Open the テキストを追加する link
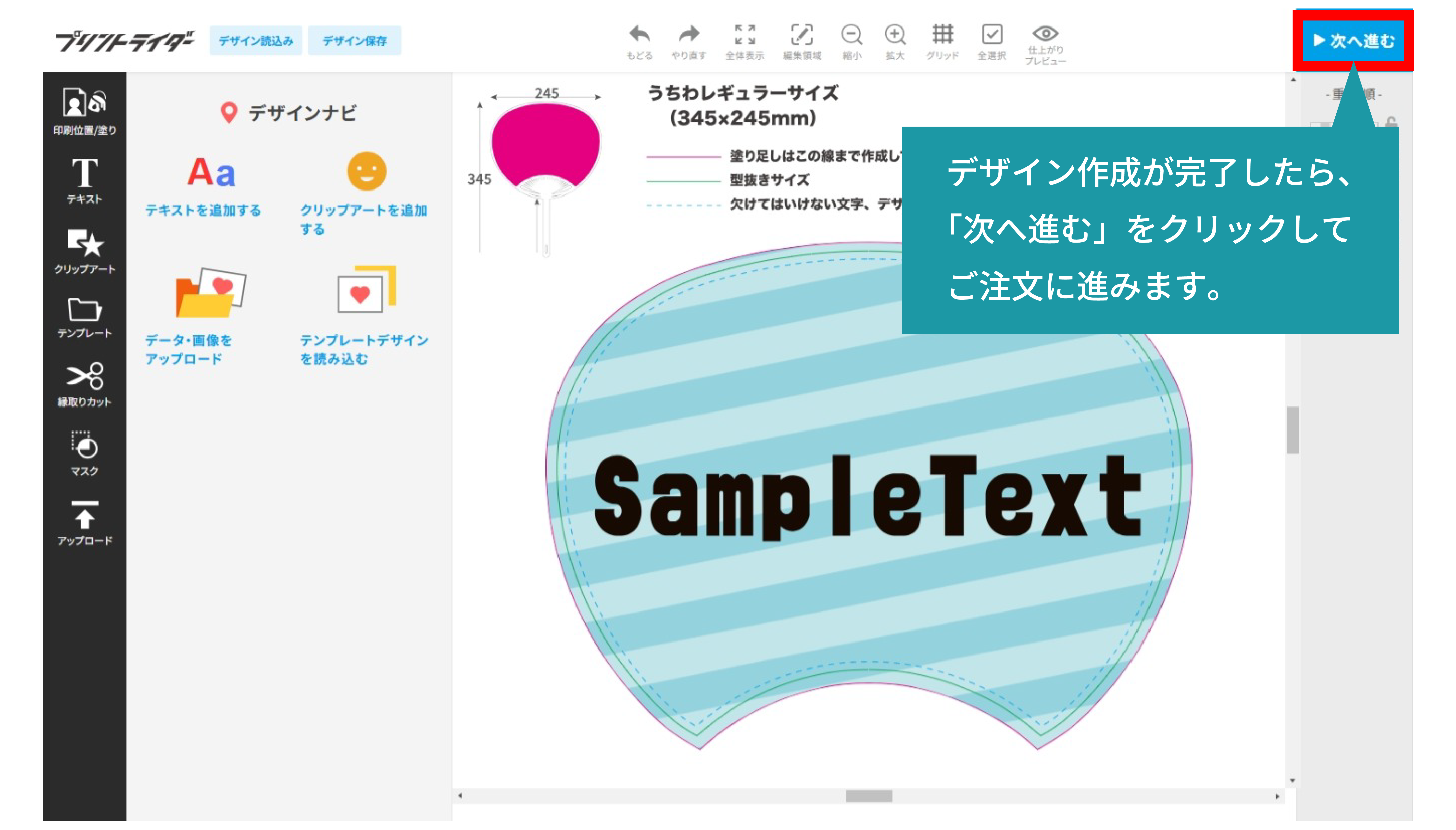Viewport: 1456px width, 830px height. pyautogui.click(x=203, y=210)
